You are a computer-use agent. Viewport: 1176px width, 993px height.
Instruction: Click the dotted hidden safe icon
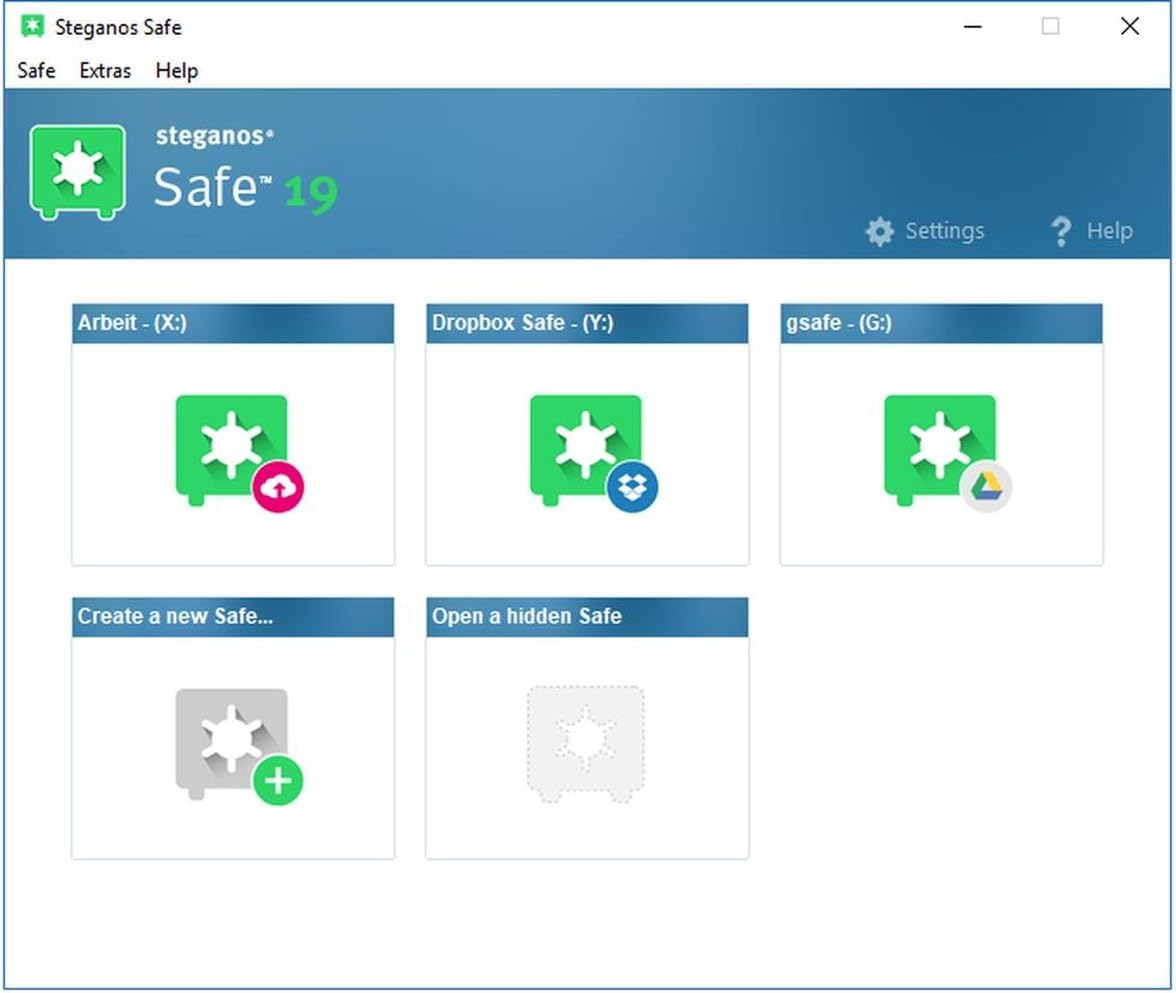[x=586, y=744]
